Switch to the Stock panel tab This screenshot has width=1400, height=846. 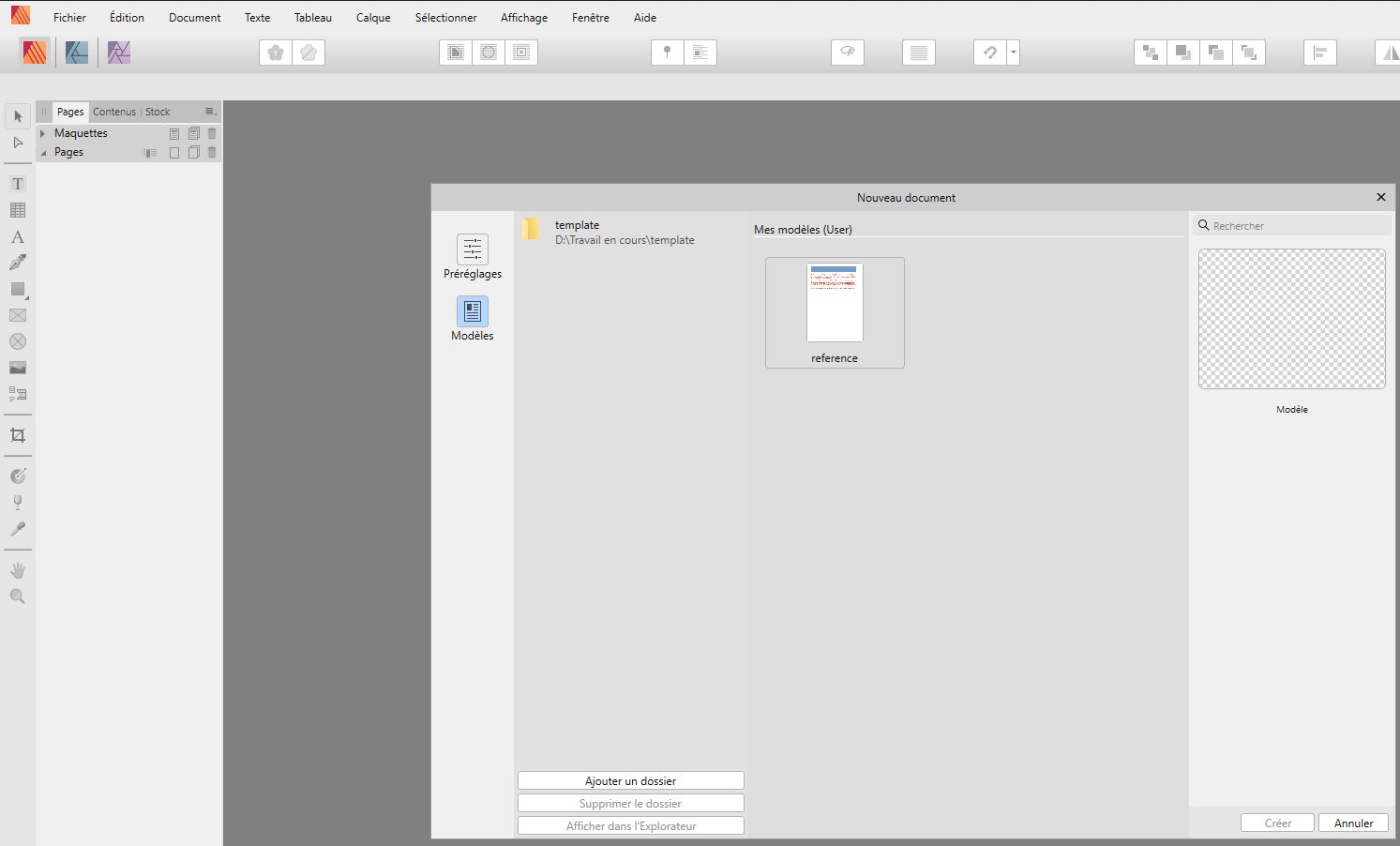coord(158,112)
